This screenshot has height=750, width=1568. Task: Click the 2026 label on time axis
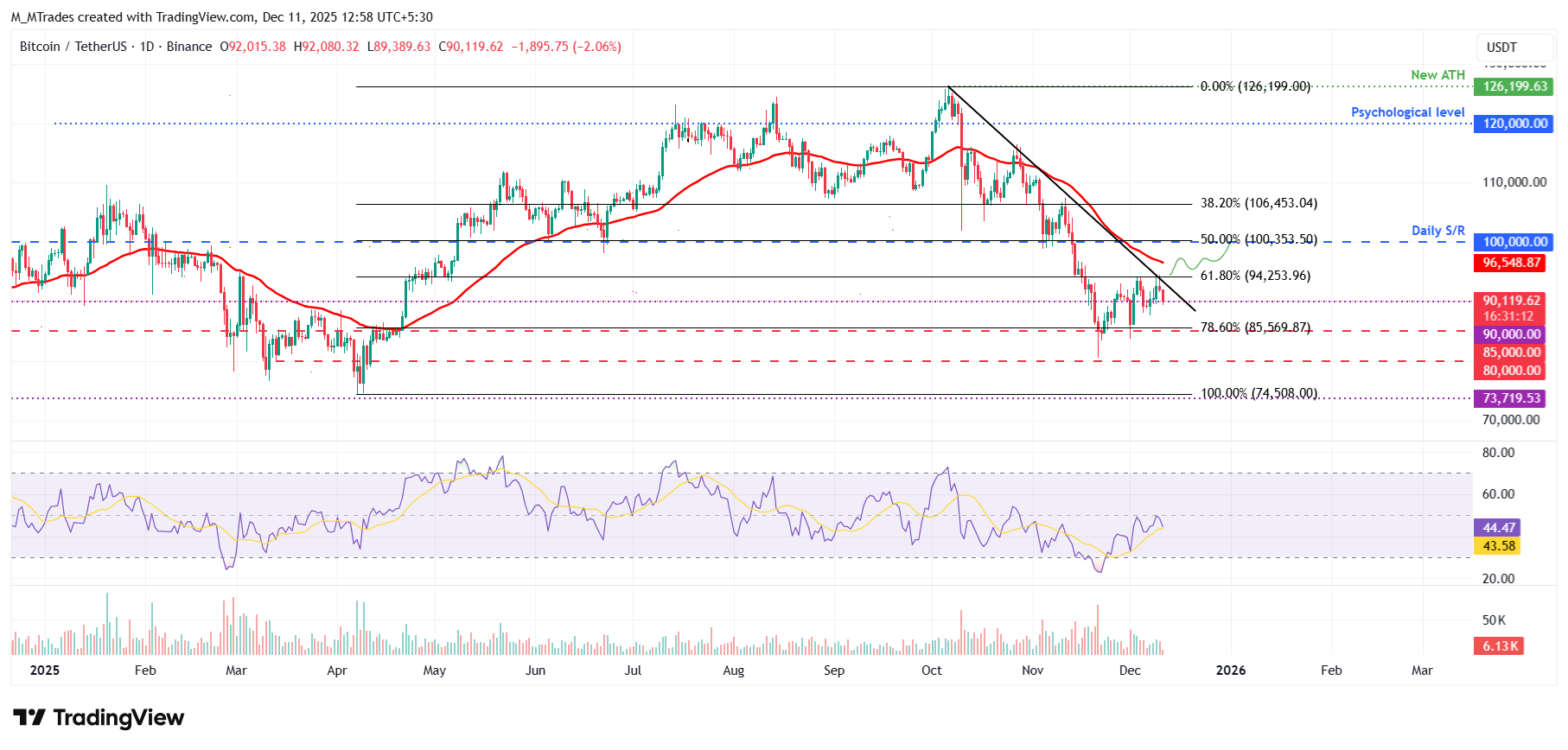(x=1230, y=671)
